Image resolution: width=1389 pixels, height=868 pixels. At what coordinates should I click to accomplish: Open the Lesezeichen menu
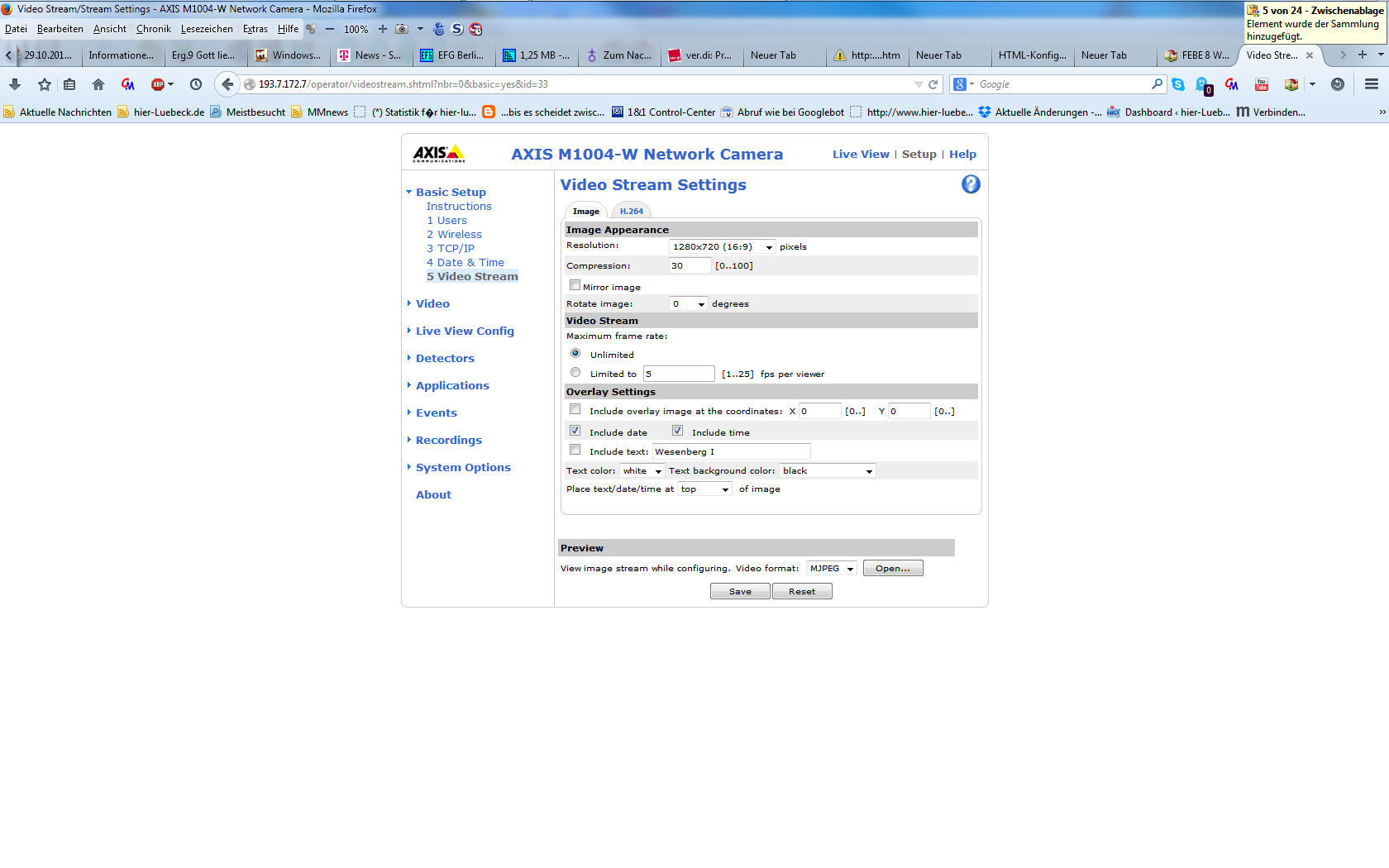coord(207,29)
